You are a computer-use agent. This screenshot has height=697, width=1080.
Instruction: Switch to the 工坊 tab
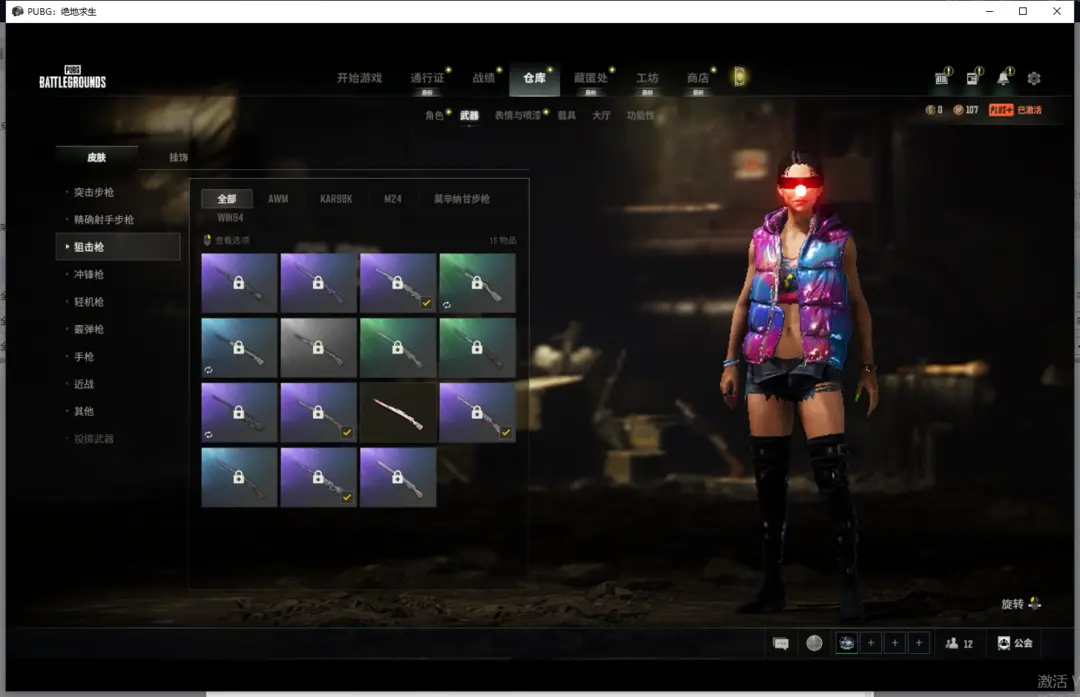point(647,78)
